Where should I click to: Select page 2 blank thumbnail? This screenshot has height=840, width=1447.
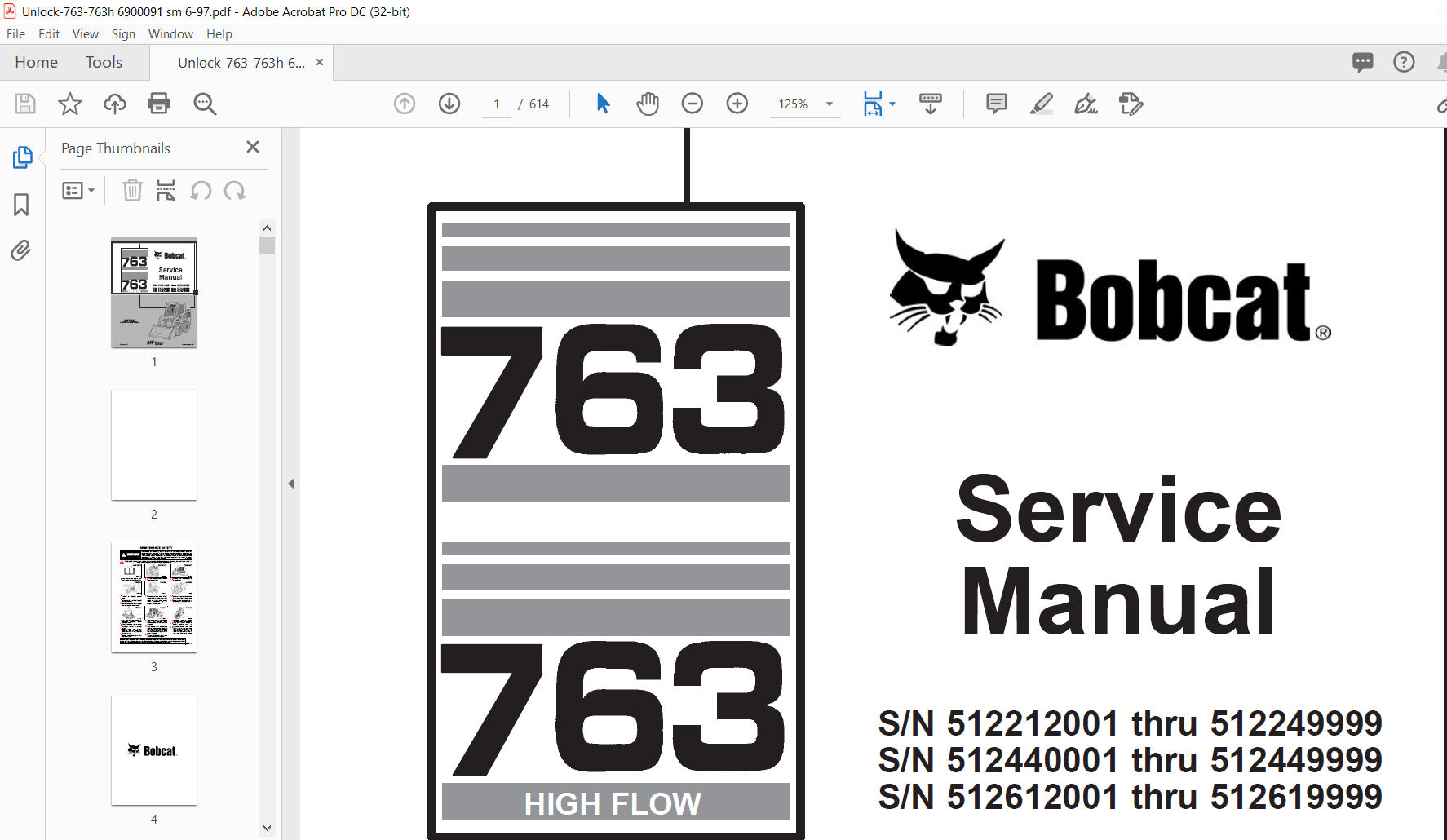click(x=154, y=445)
